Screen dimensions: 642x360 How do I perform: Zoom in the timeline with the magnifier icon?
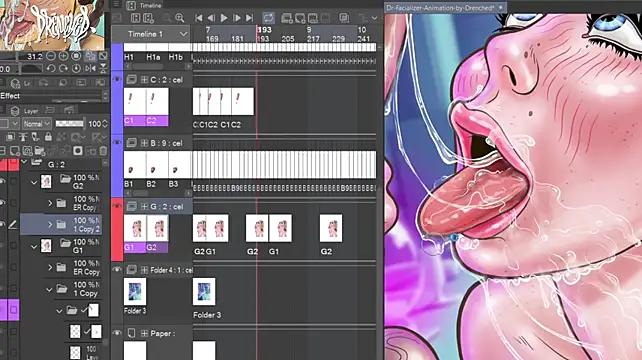pyautogui.click(x=179, y=18)
